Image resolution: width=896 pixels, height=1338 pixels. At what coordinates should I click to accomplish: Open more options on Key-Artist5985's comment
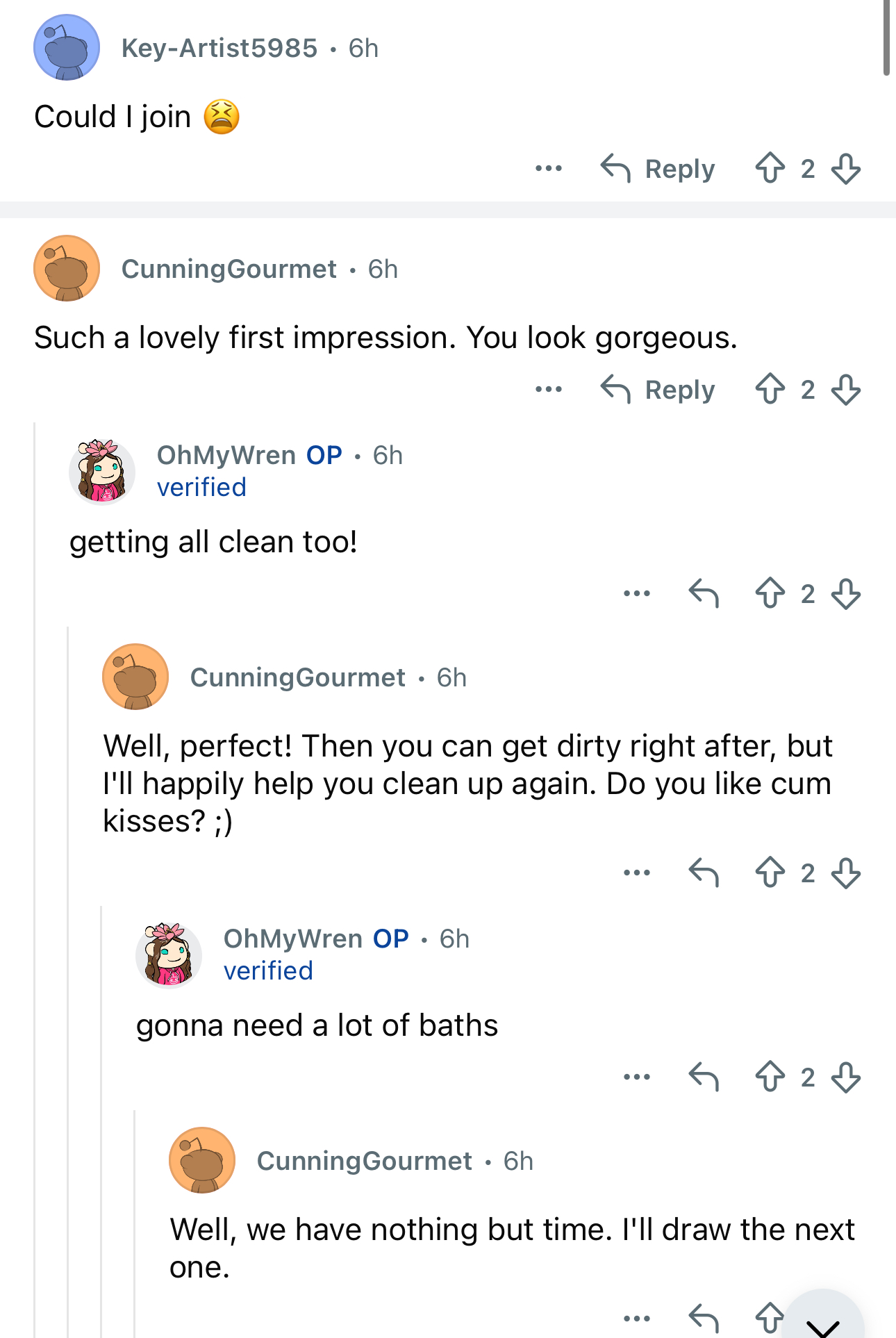(549, 168)
